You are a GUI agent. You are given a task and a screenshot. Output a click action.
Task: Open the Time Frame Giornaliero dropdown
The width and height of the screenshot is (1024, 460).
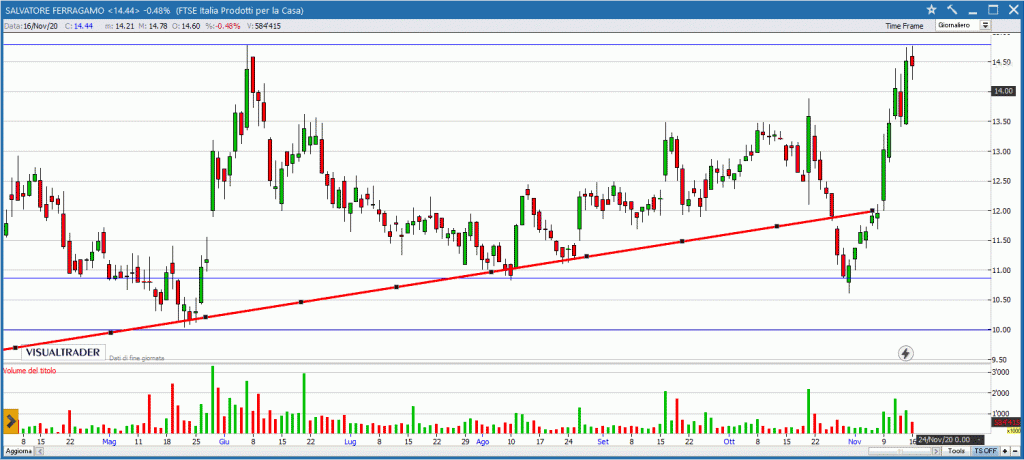963,25
